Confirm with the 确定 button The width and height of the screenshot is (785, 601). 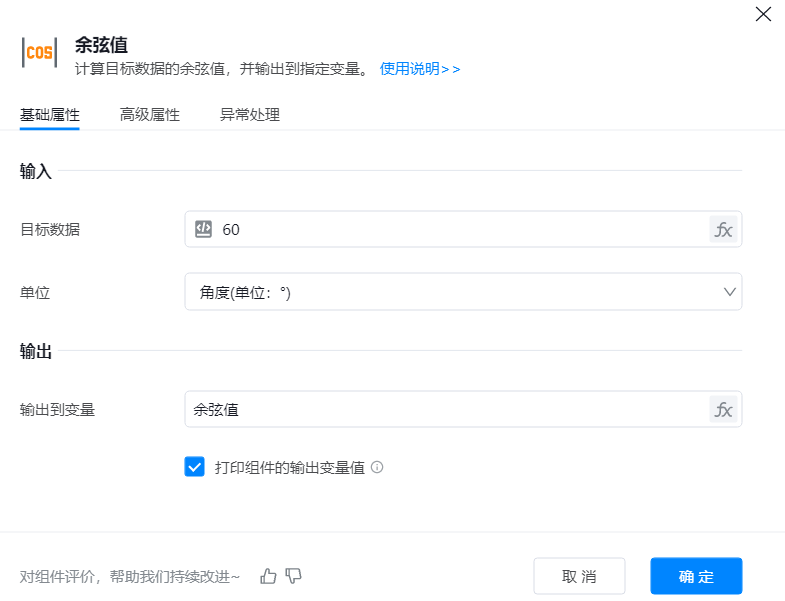point(696,576)
